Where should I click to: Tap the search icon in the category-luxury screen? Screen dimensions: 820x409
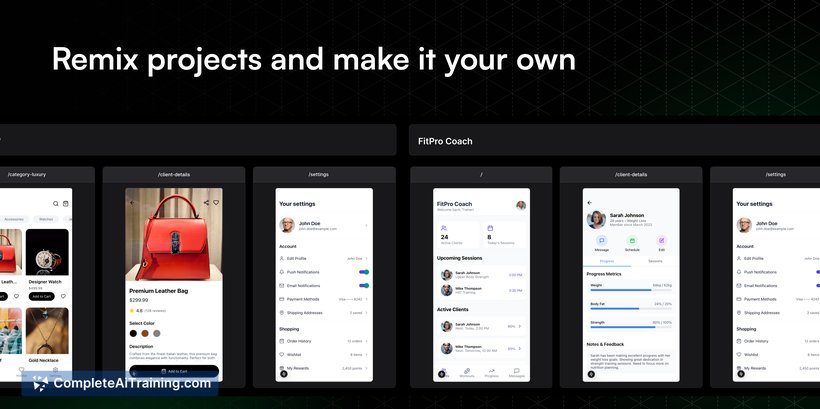tap(55, 203)
